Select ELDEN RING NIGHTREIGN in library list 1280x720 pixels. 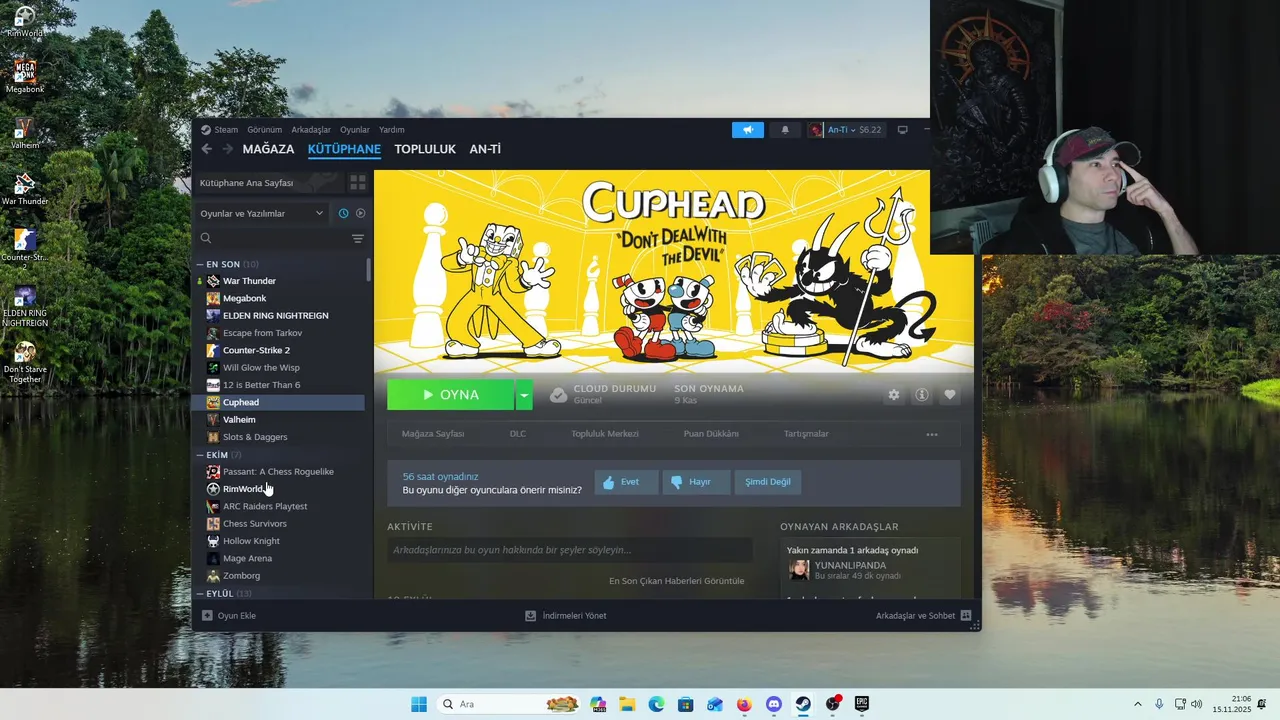(x=279, y=316)
